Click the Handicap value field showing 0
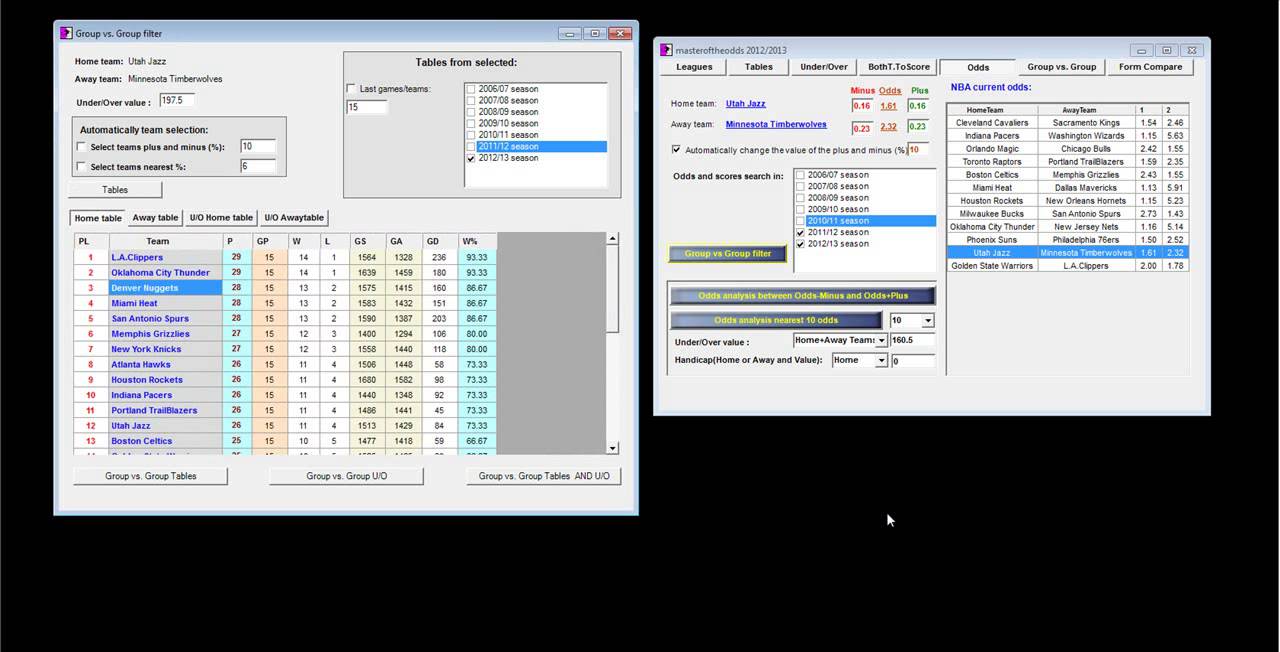1280x652 pixels. click(x=912, y=361)
